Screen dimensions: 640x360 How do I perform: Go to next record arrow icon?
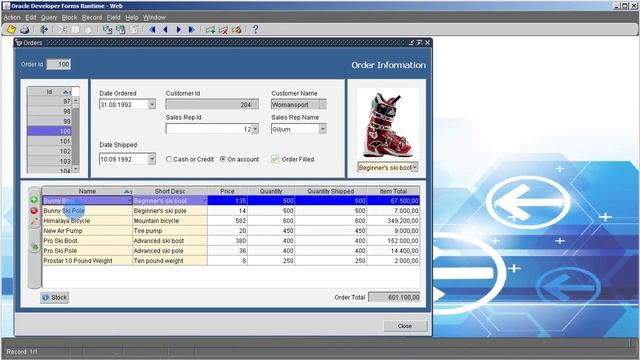[x=178, y=29]
